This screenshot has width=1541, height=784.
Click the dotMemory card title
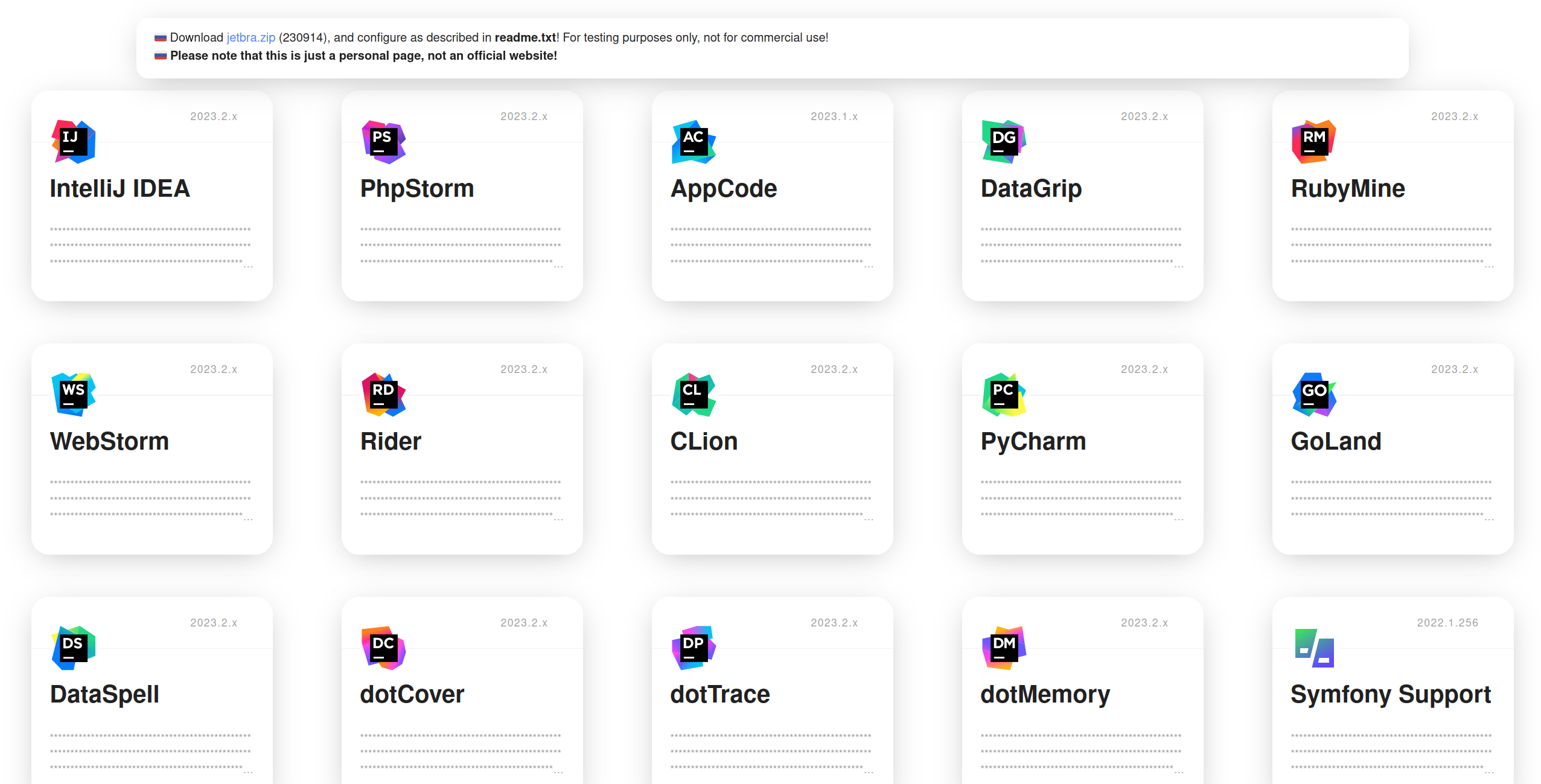1045,694
